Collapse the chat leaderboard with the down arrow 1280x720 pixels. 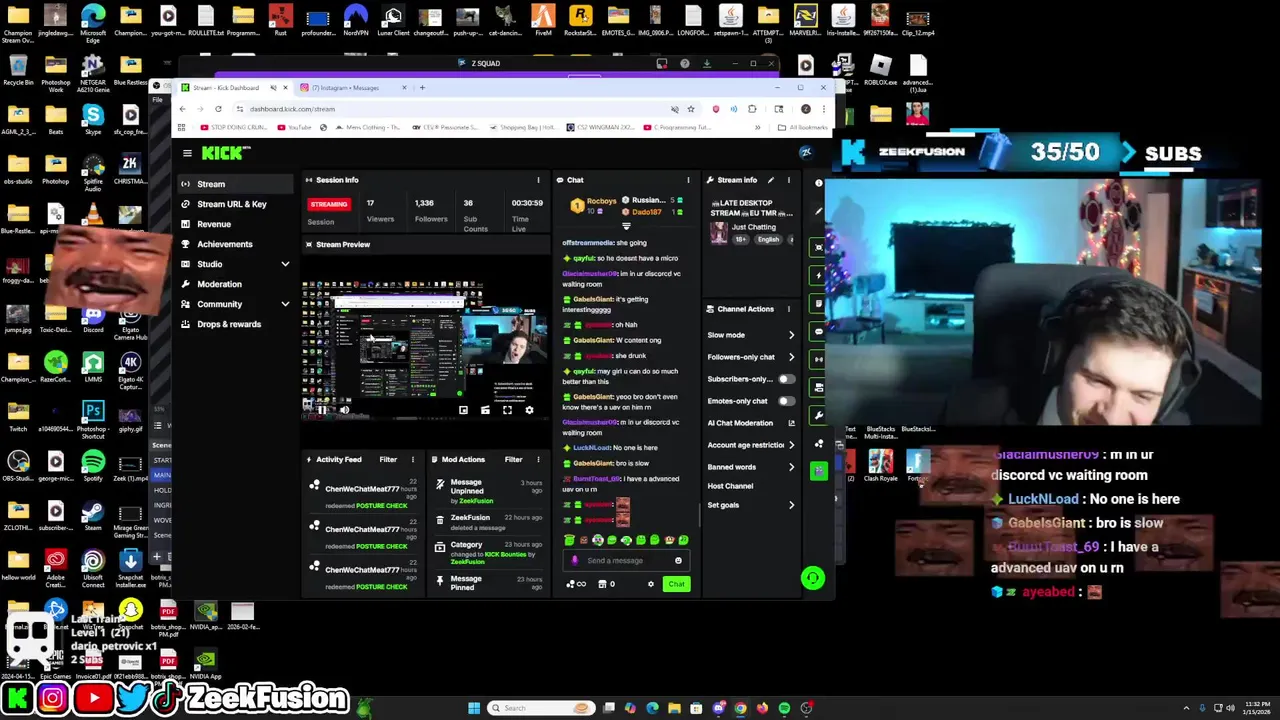626,226
